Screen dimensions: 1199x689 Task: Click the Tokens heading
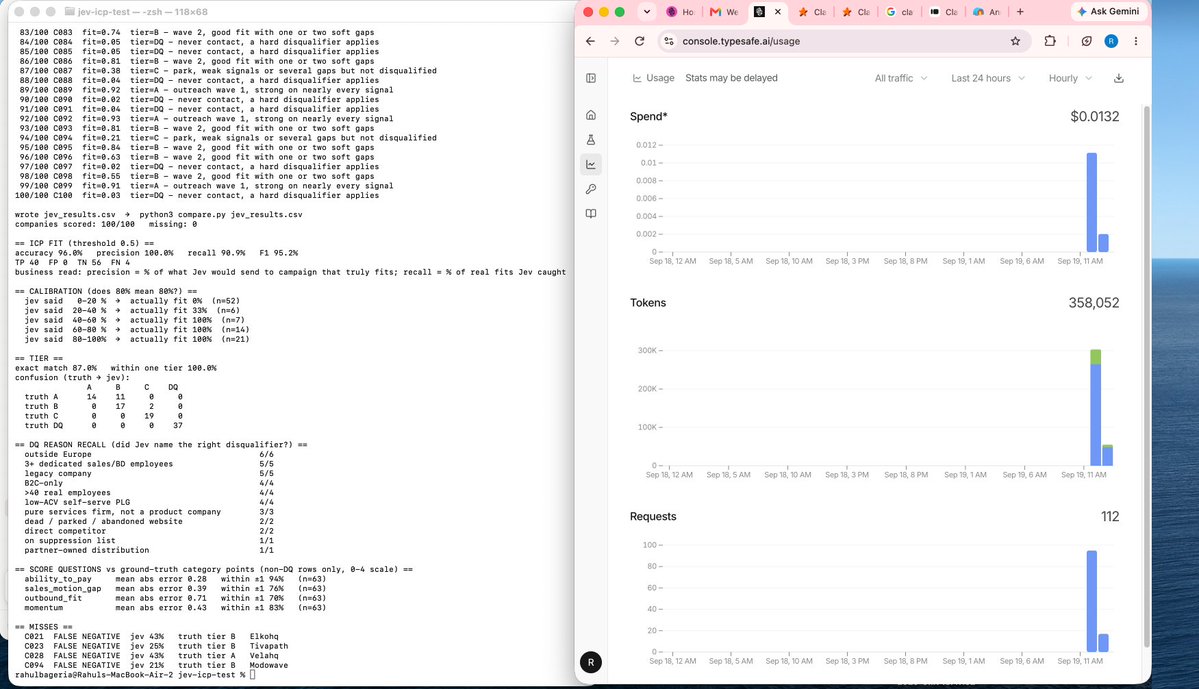point(648,303)
